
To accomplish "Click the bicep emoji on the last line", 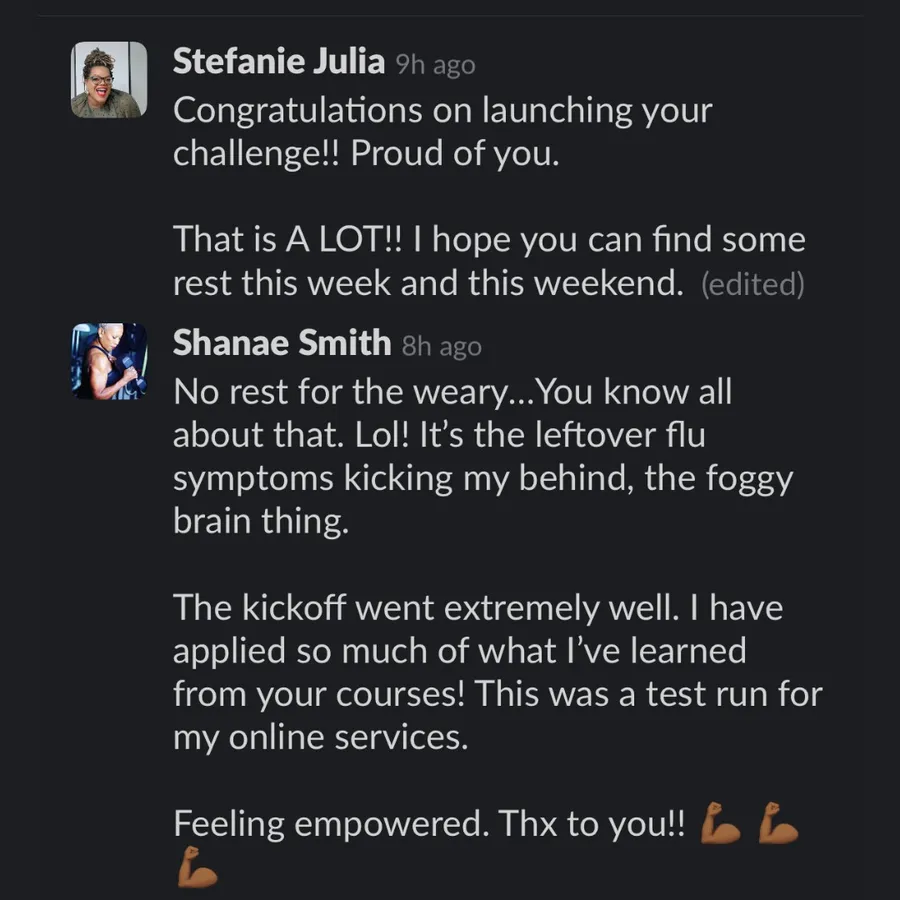I will point(197,867).
